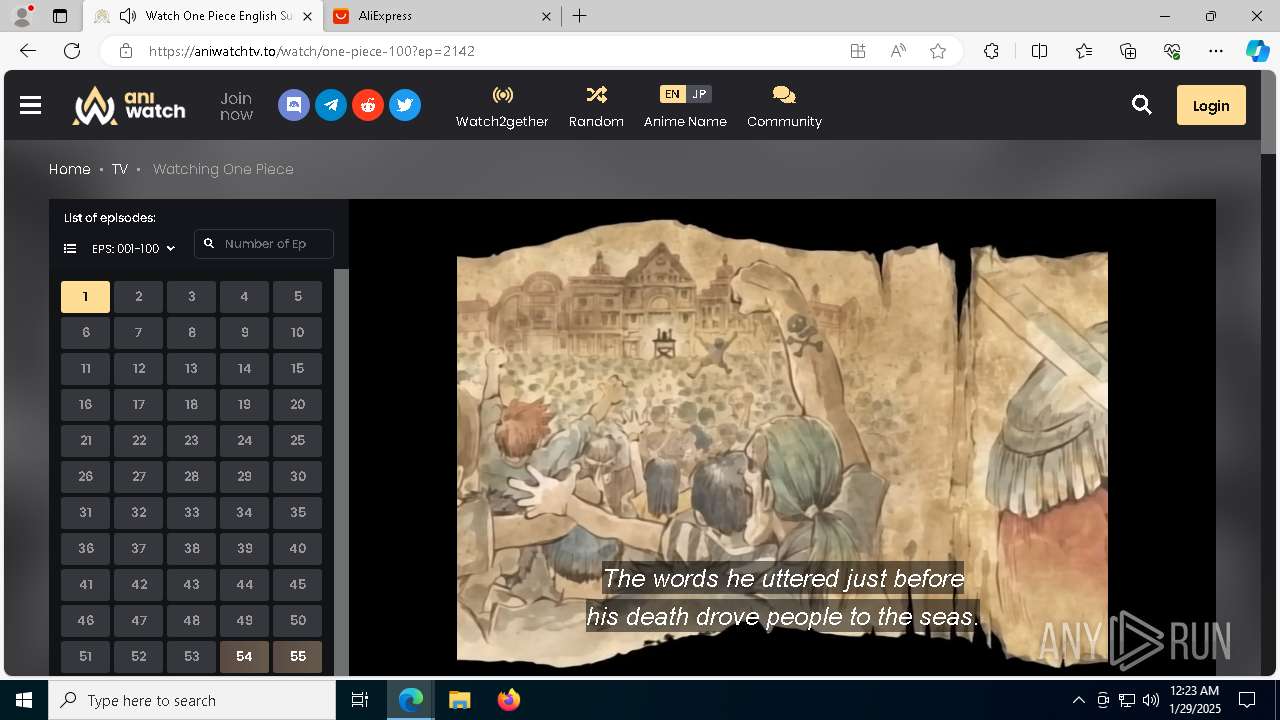
Task: Open the notifications center
Action: tap(1247, 700)
